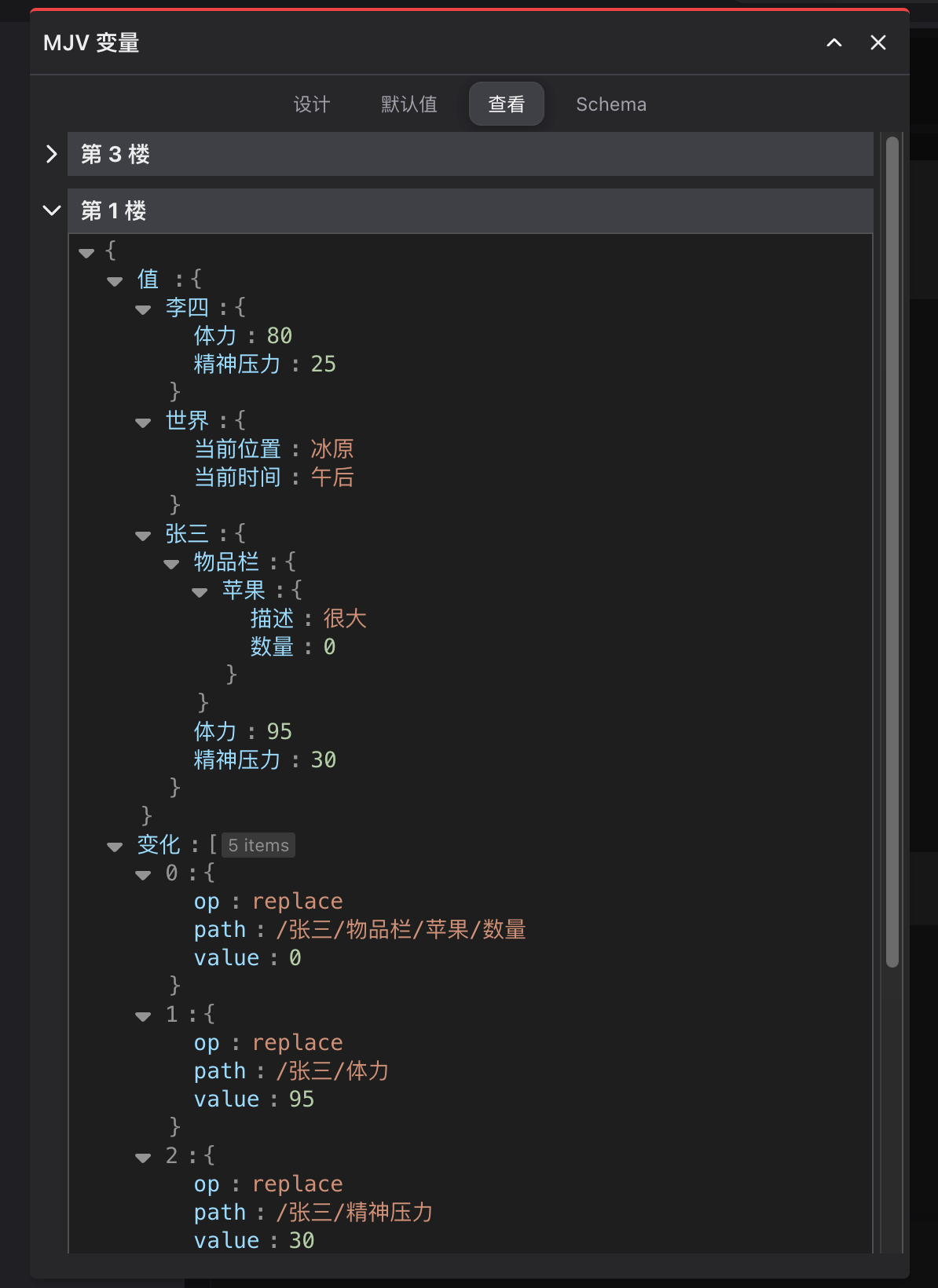Viewport: 938px width, 1288px height.
Task: Collapse the 苹果 node
Action: [200, 592]
